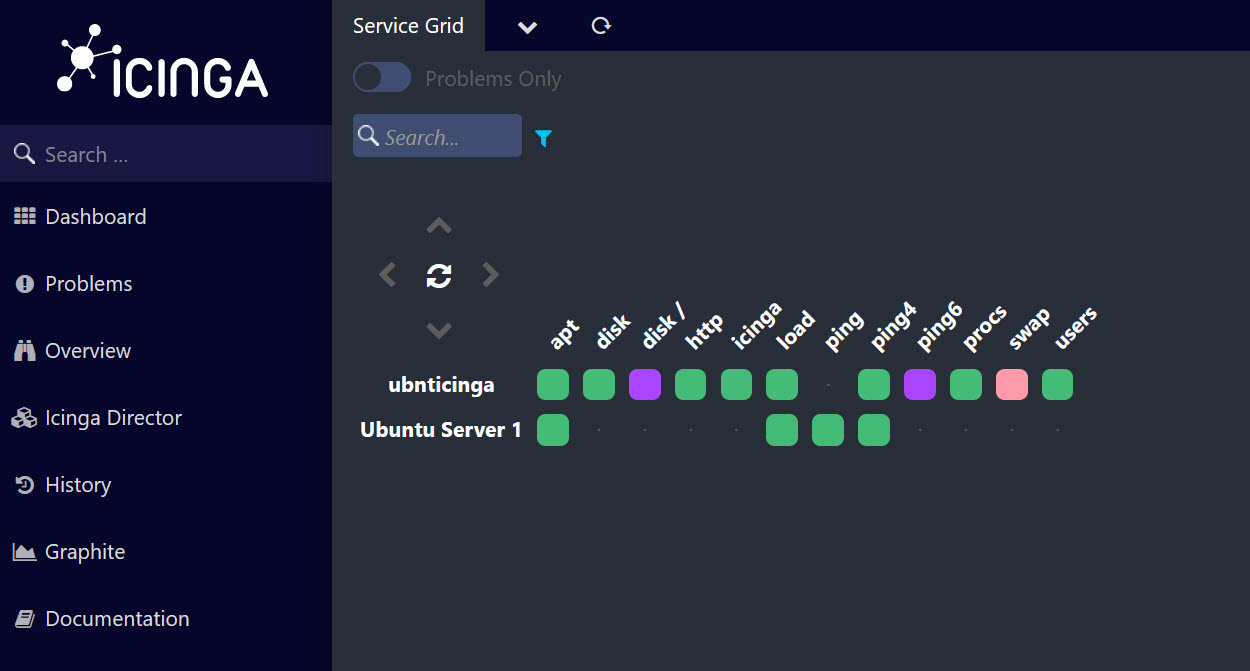1250x671 pixels.
Task: Open the Problems menu item
Action: point(88,284)
